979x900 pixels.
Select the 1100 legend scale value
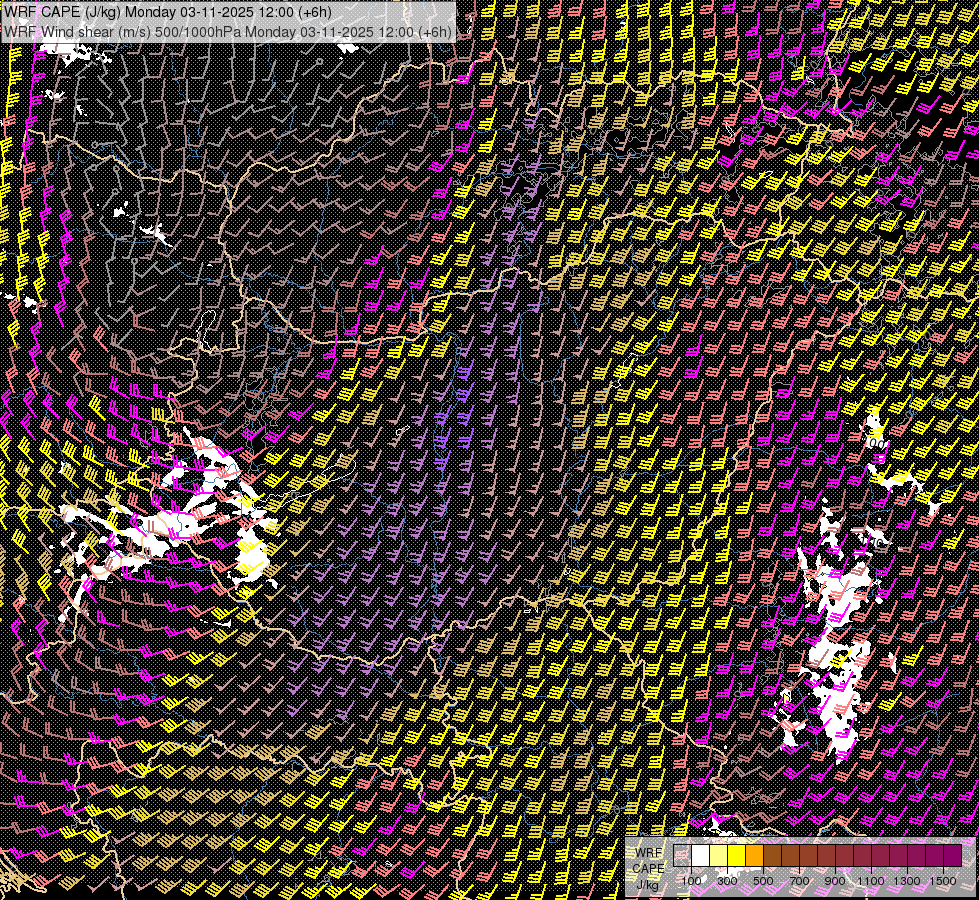[x=871, y=880]
